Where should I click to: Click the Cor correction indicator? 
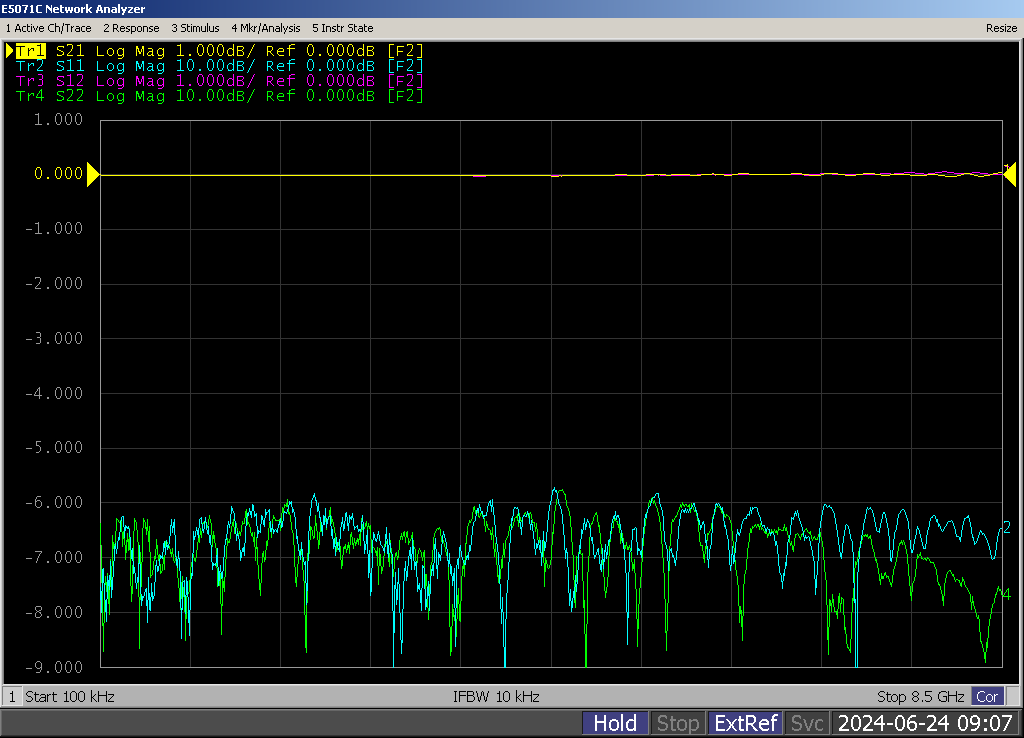pos(987,696)
